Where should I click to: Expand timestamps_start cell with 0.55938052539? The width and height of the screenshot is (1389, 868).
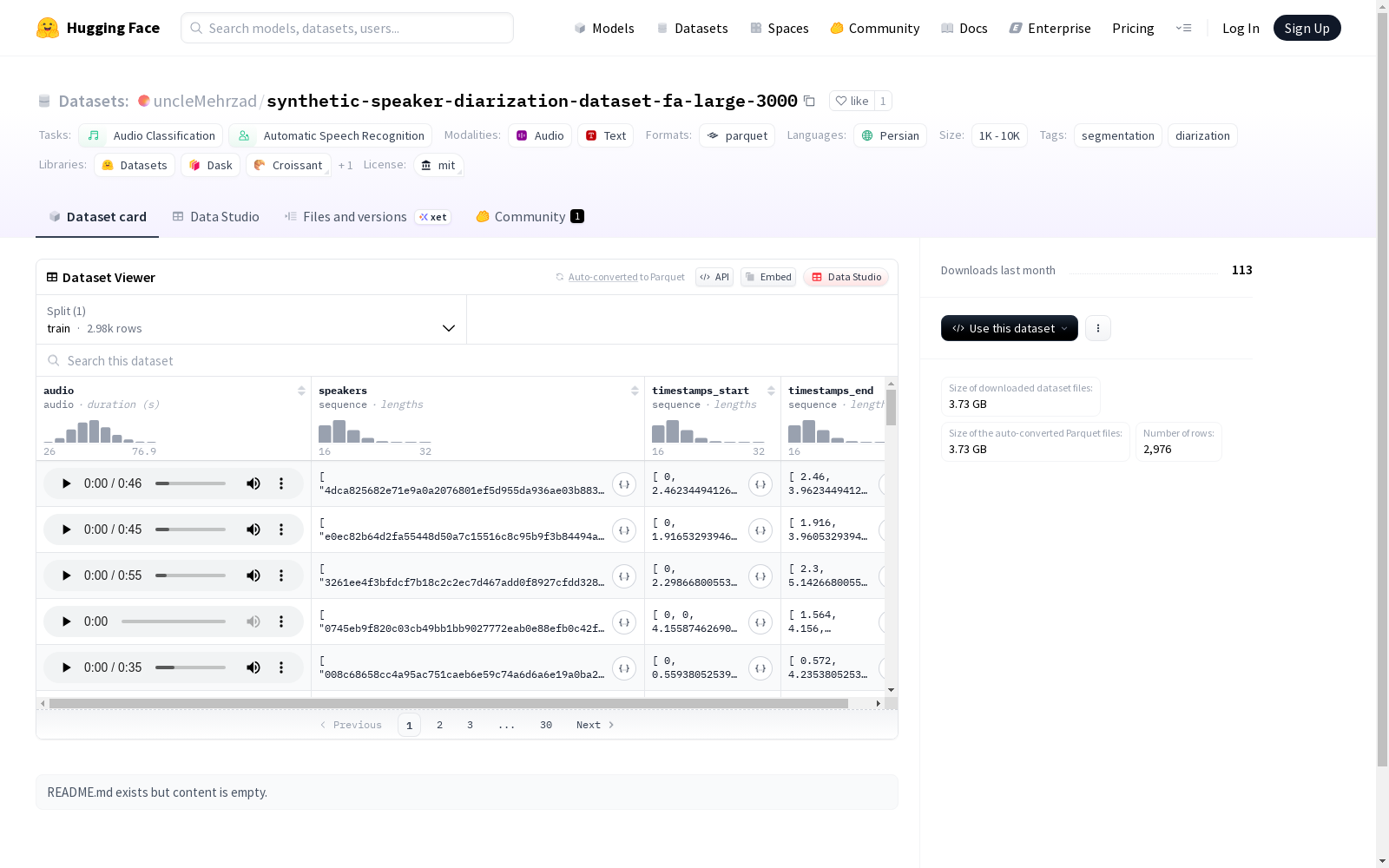[760, 668]
